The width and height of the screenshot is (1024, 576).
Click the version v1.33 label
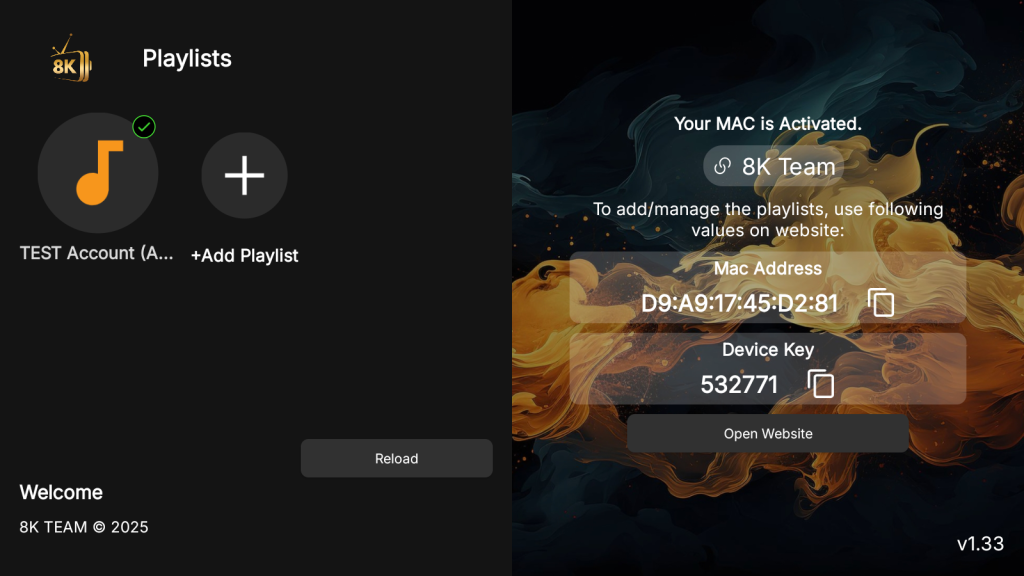980,543
